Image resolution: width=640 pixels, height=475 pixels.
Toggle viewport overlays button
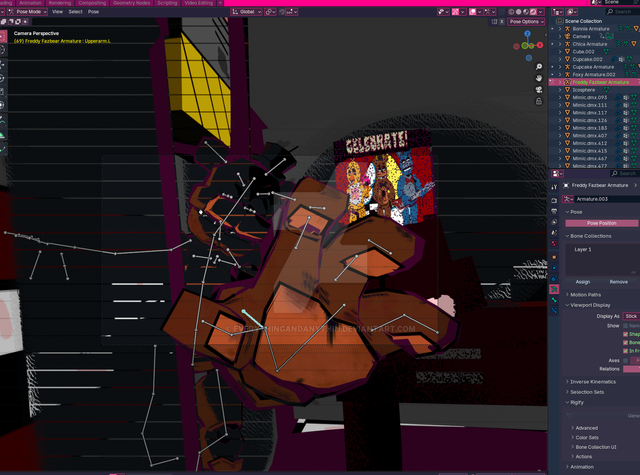[473, 12]
